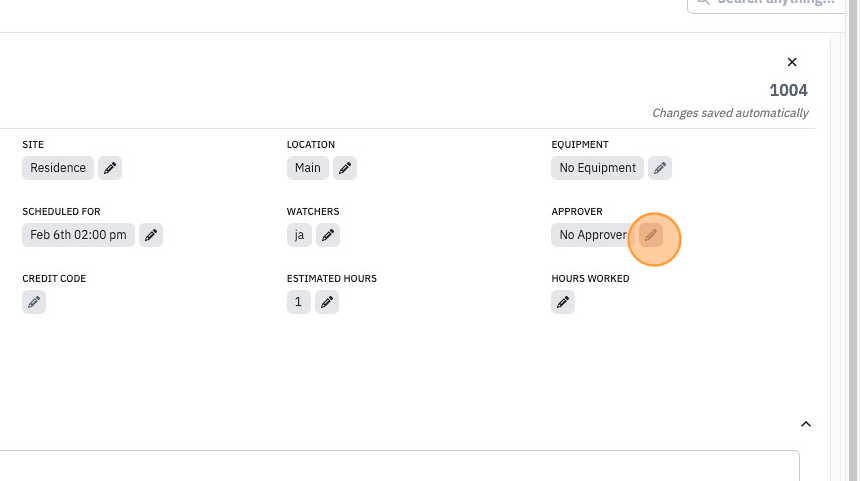Click the No Approver chip
This screenshot has width=860, height=481.
(x=593, y=235)
